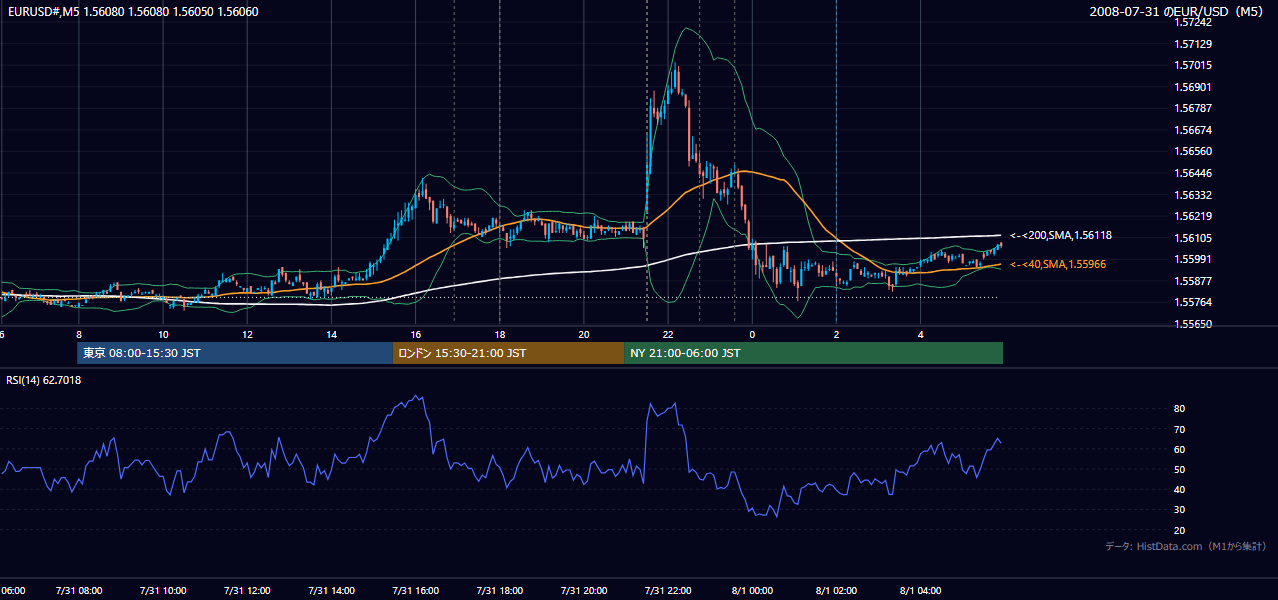Click price level 1.57015 on the axis

pos(1192,65)
